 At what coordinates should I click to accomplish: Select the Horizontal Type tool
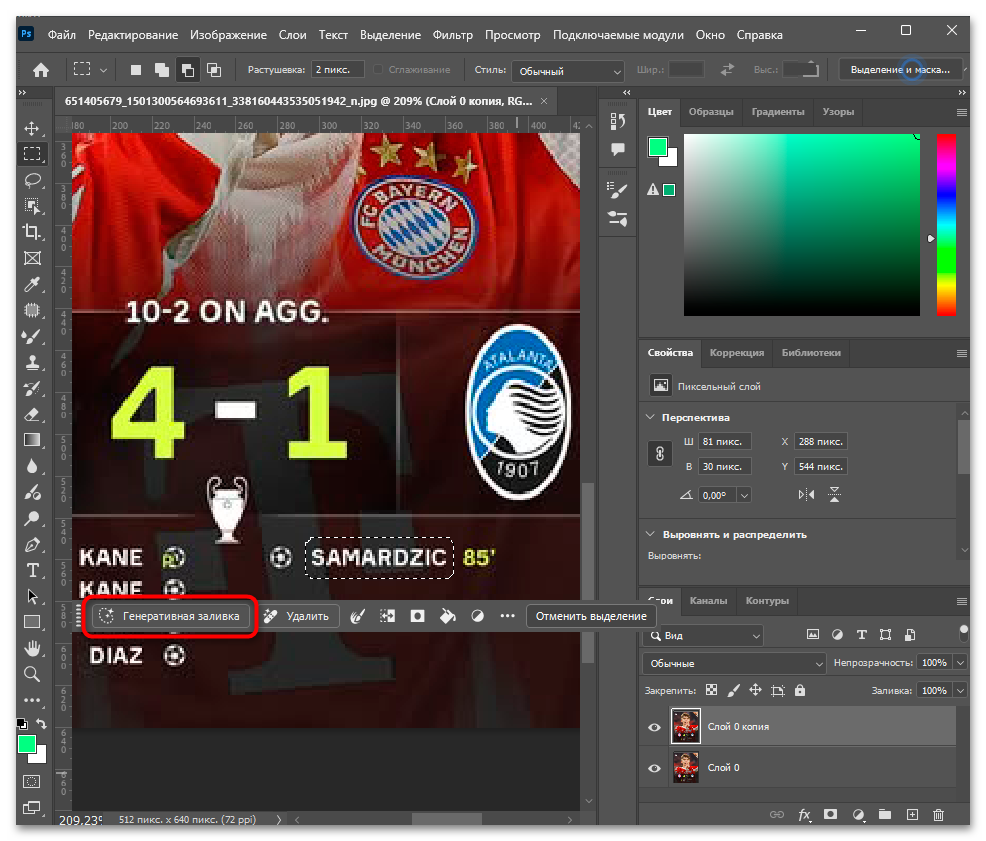point(32,571)
